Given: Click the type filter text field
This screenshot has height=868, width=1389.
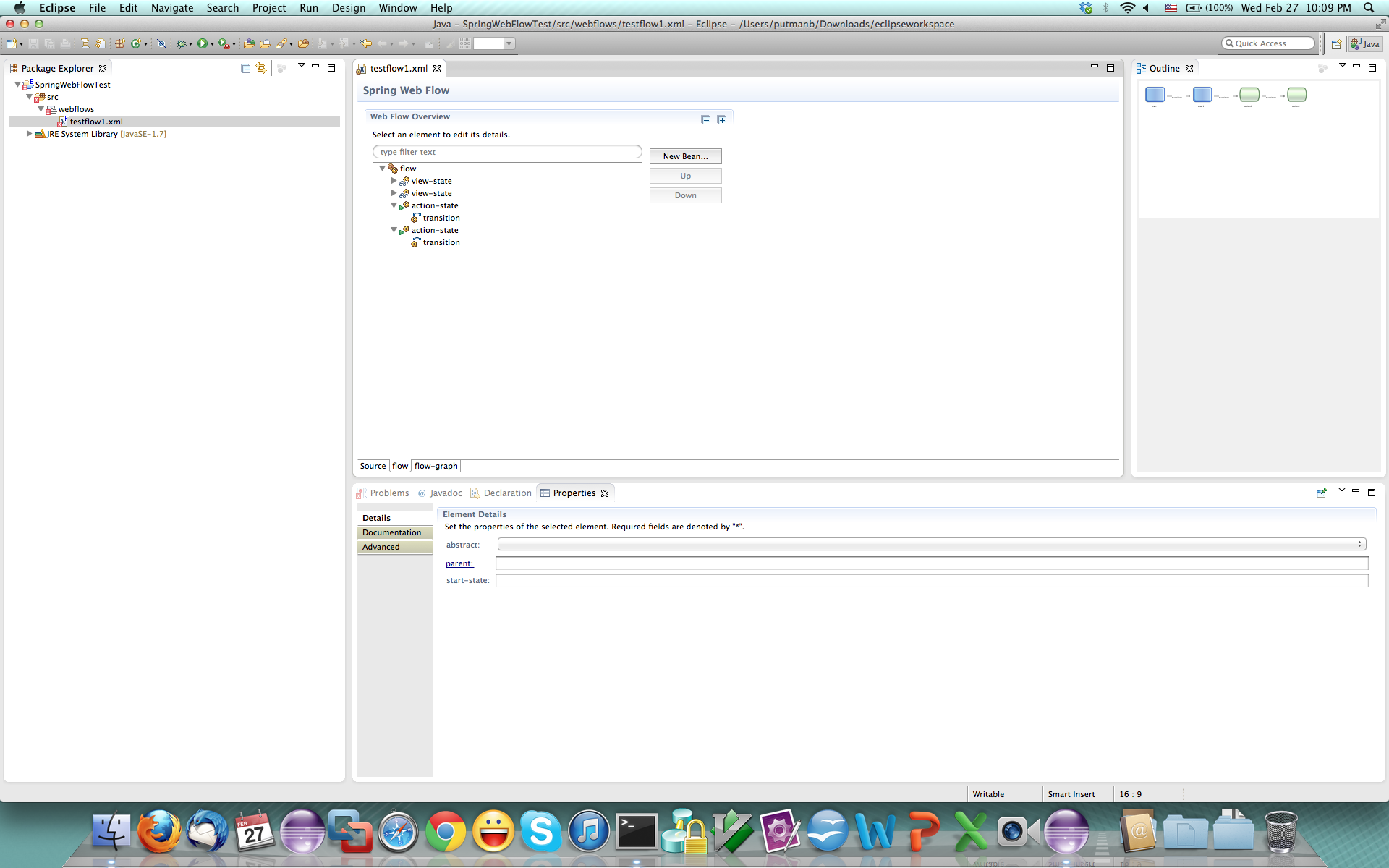Looking at the screenshot, I should 507,152.
